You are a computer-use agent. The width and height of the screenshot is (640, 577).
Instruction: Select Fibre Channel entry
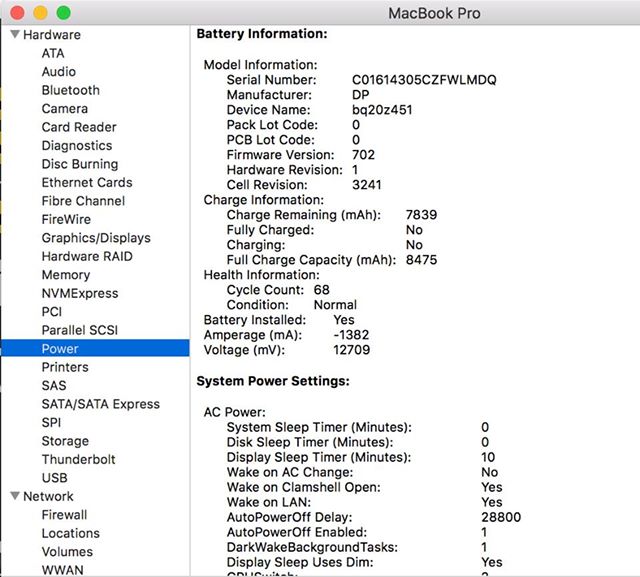point(83,201)
